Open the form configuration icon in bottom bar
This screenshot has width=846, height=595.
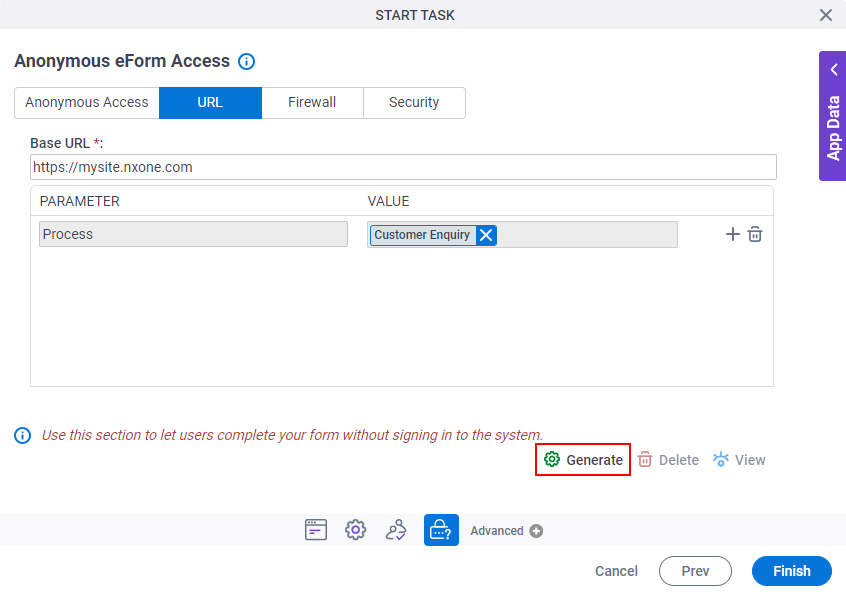point(316,530)
